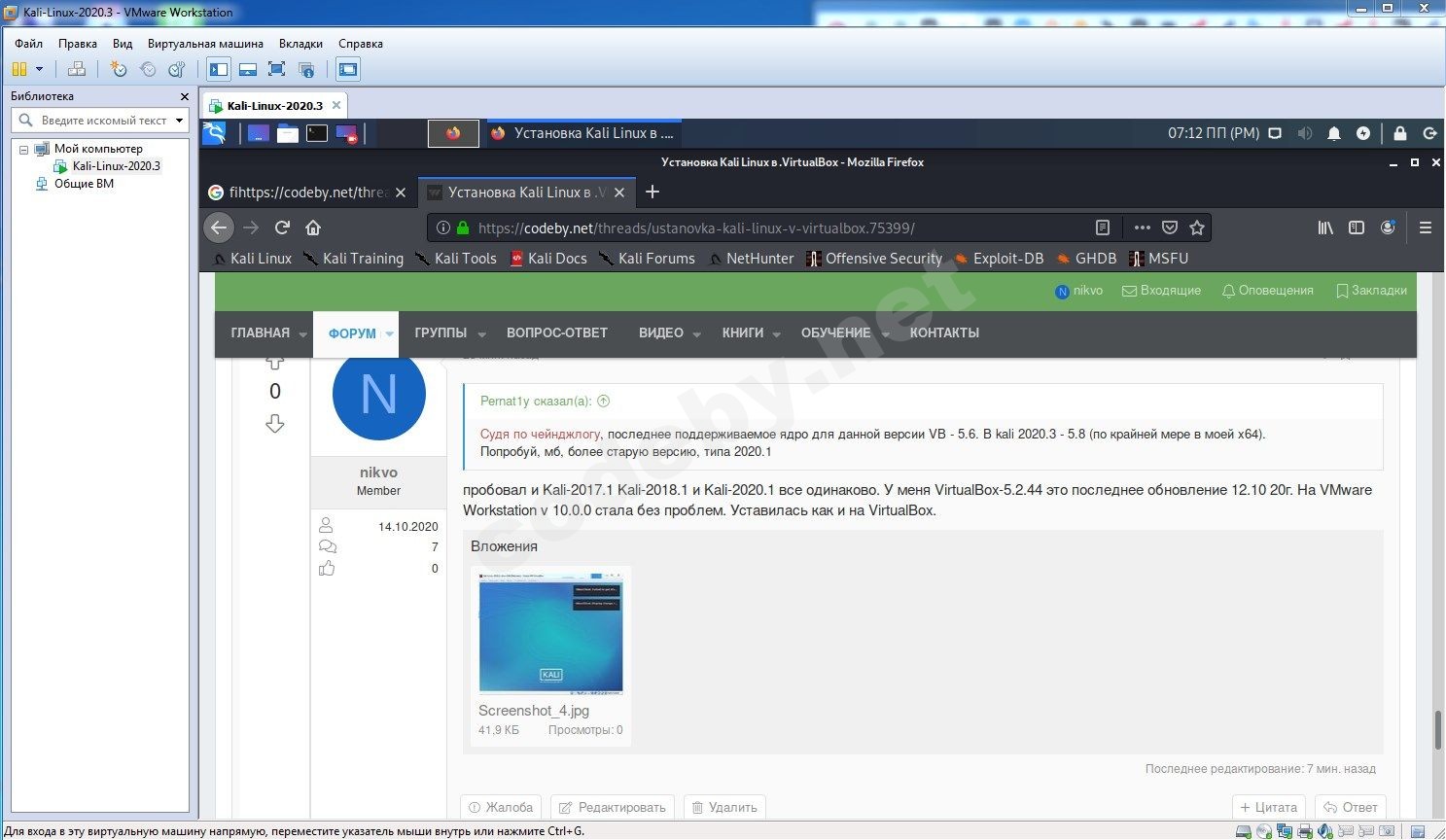The image size is (1446, 840).
Task: Toggle the Firefox sidebar view
Action: point(1357,227)
